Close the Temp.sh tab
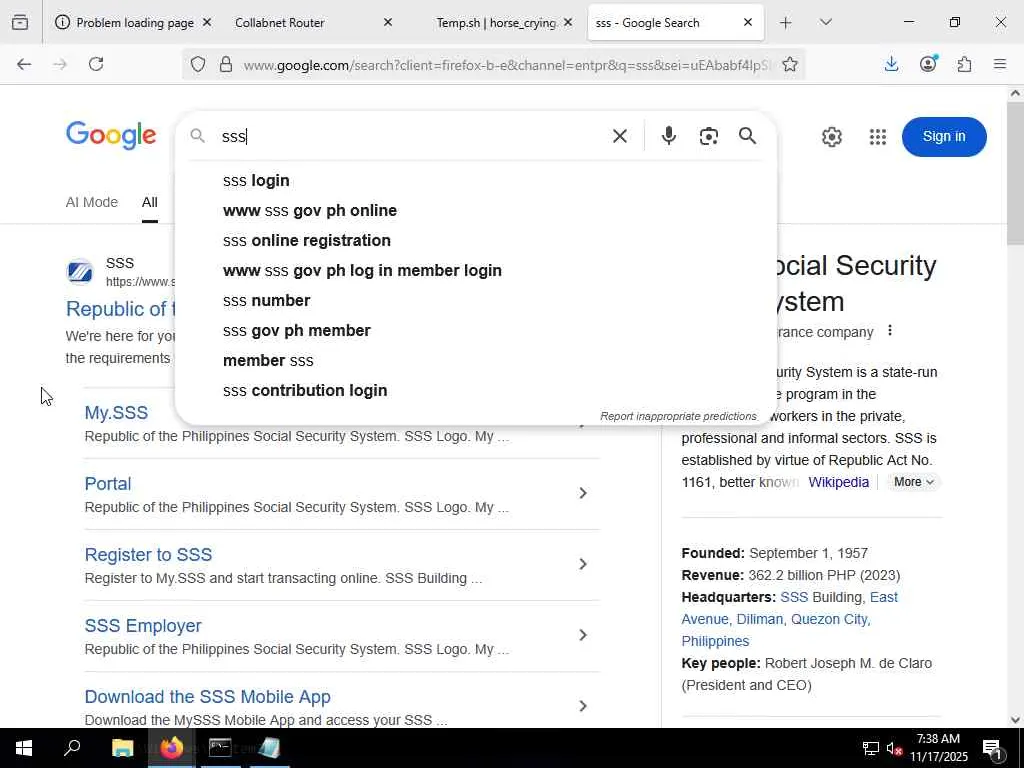 click(568, 22)
